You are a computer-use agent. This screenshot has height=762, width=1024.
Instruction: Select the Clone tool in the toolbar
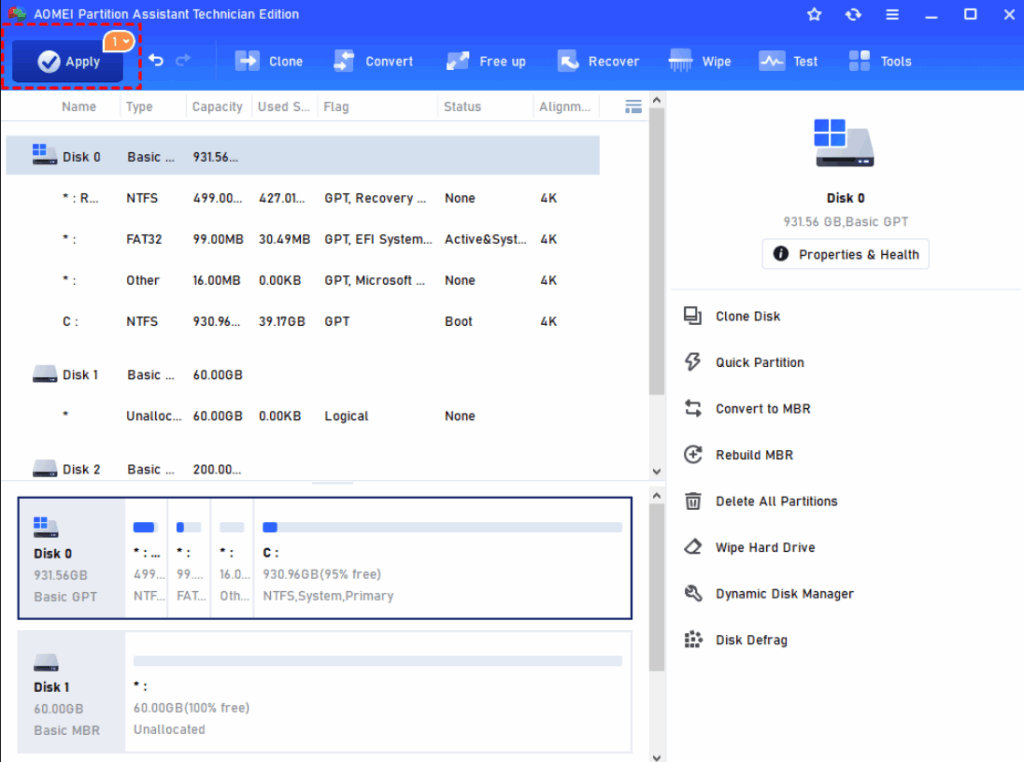[x=268, y=60]
